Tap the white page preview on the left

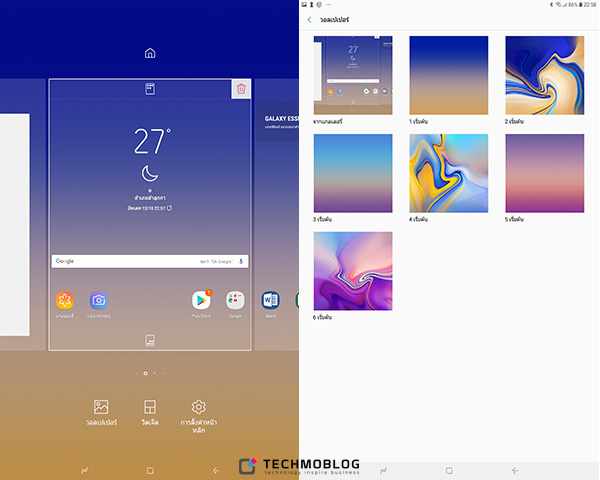point(15,224)
